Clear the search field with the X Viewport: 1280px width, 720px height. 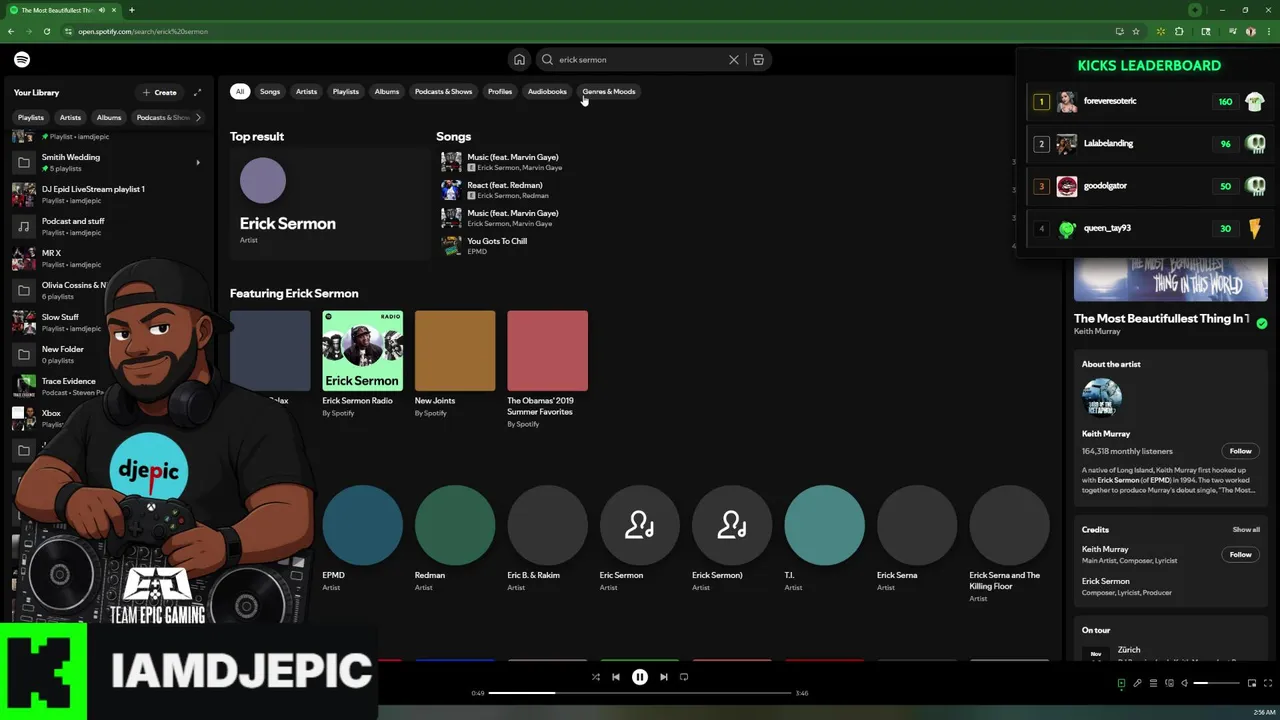click(x=734, y=60)
